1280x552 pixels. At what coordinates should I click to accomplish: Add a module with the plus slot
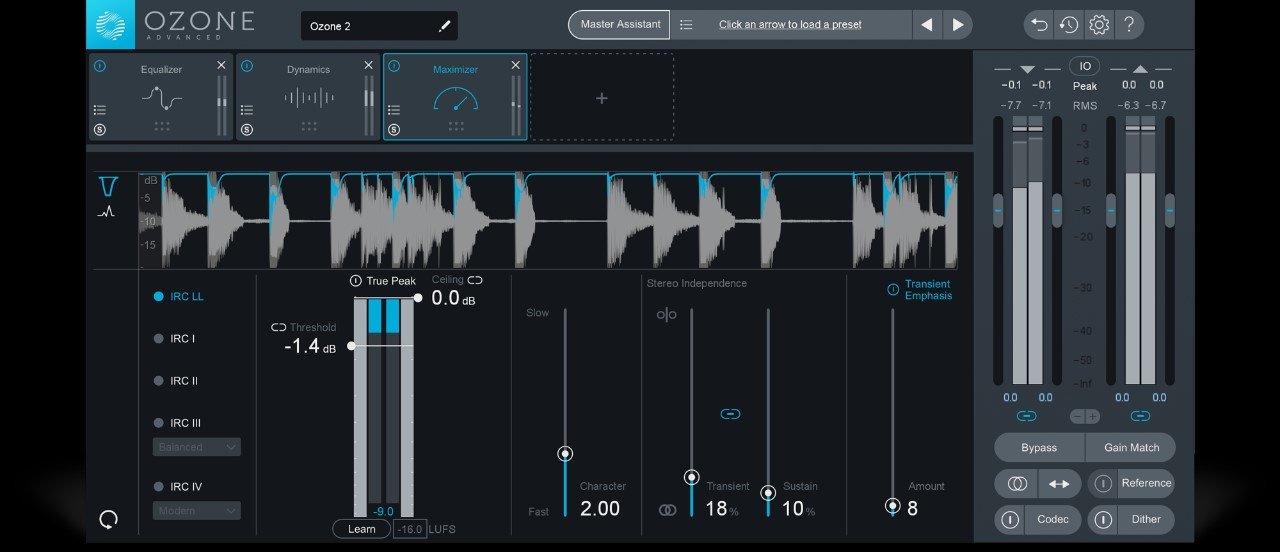[x=602, y=97]
